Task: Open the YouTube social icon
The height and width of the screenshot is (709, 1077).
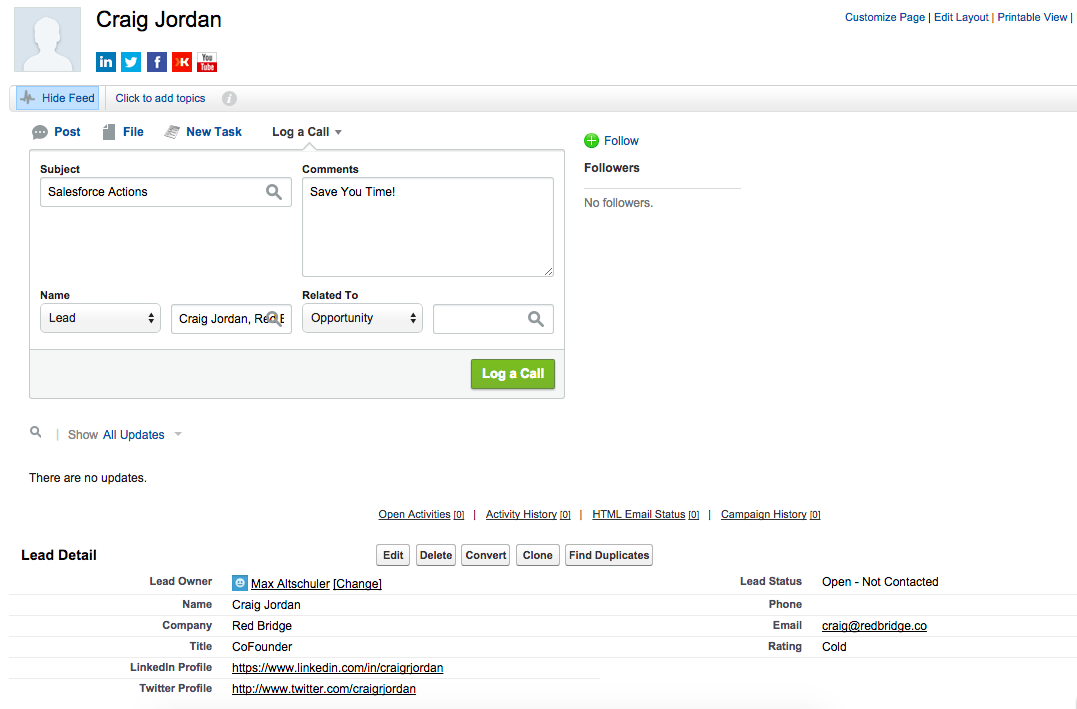Action: [207, 62]
